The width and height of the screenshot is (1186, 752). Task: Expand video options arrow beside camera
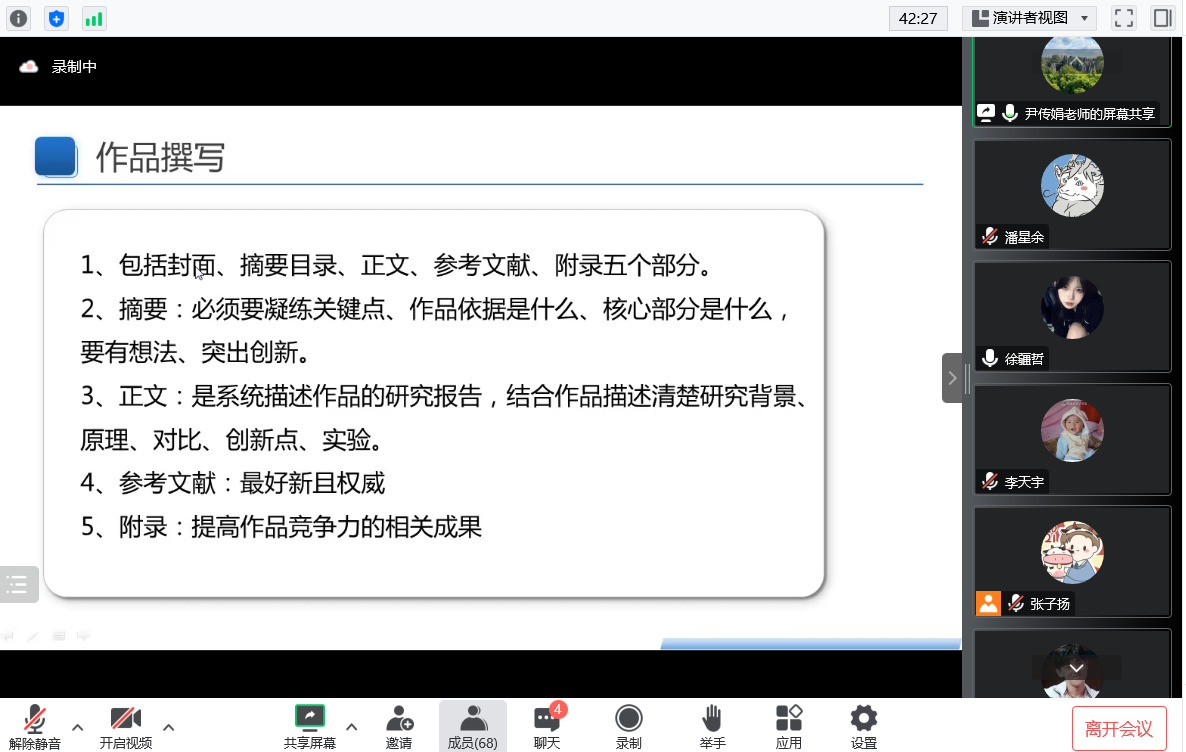(x=169, y=726)
